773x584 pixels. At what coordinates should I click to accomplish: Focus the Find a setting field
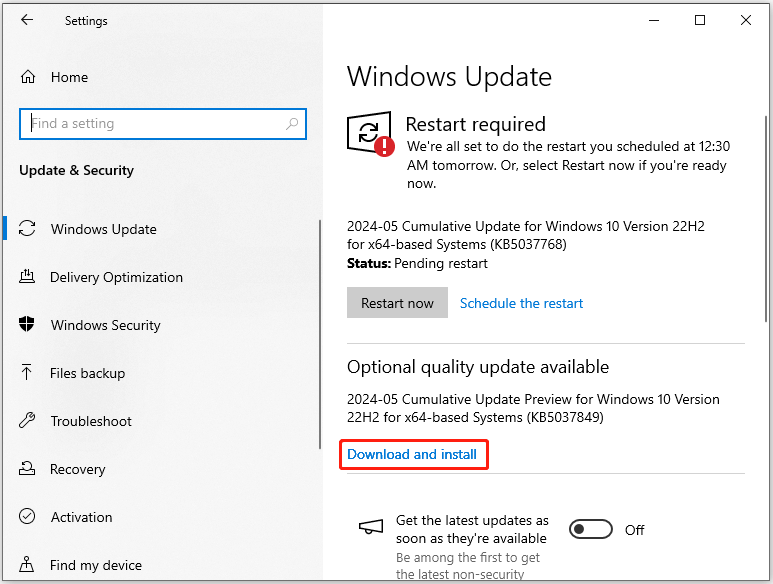(x=163, y=124)
